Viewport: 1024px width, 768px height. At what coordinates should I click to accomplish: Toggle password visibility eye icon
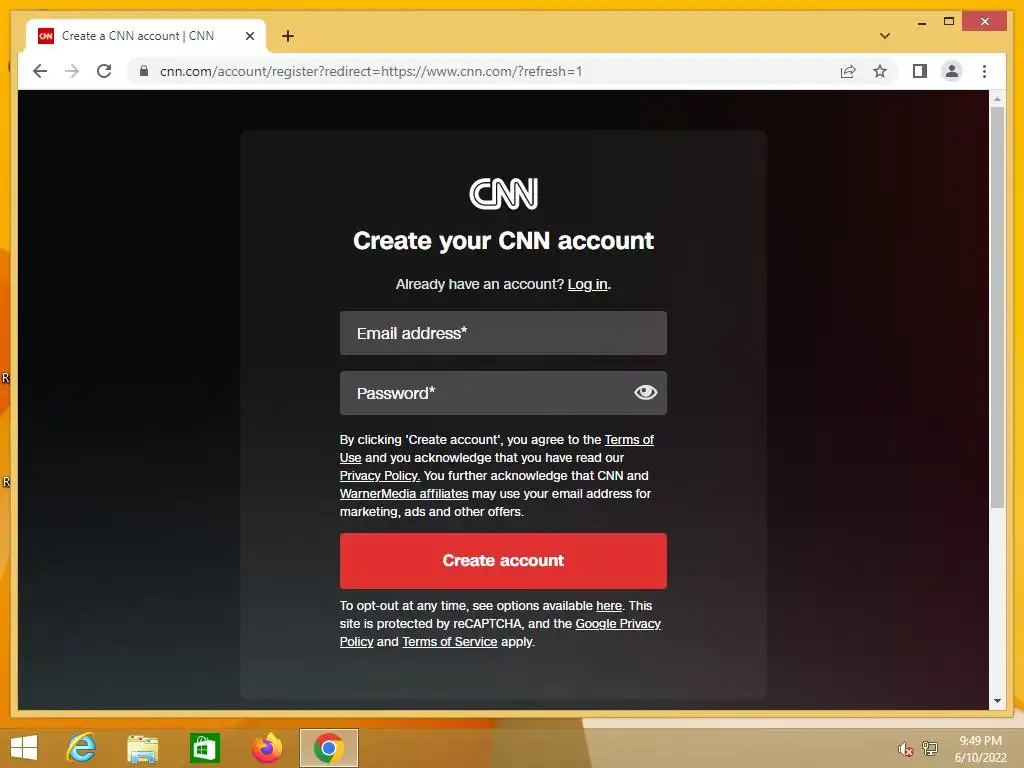pyautogui.click(x=645, y=392)
